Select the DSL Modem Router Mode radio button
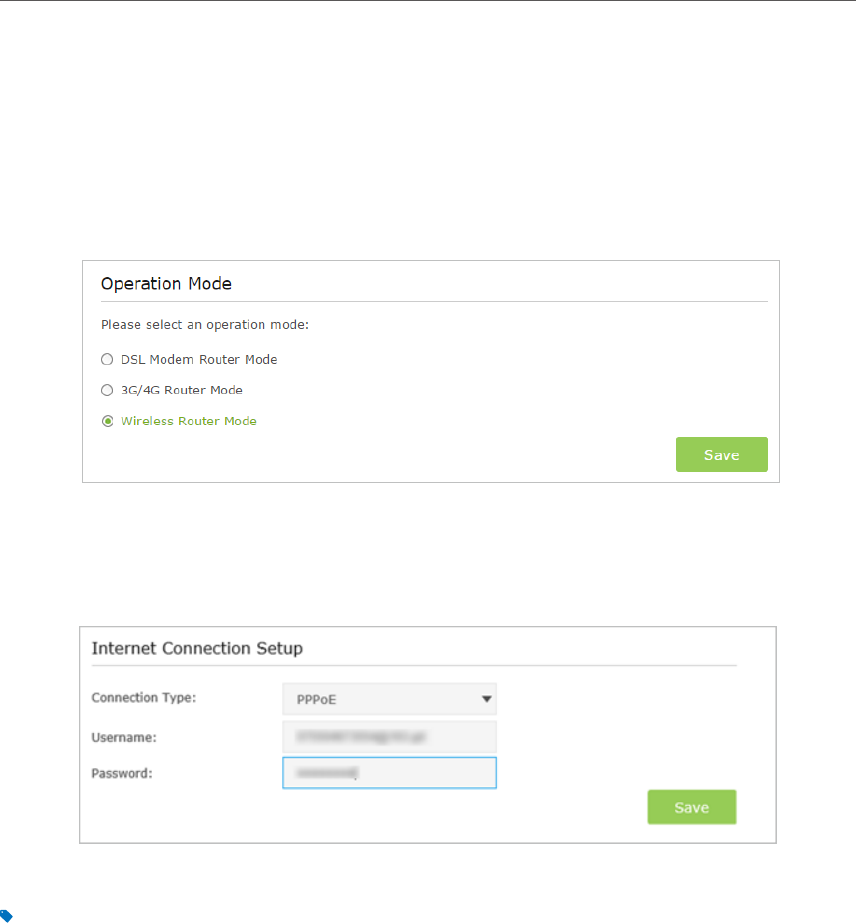Image resolution: width=856 pixels, height=923 pixels. pyautogui.click(x=107, y=359)
